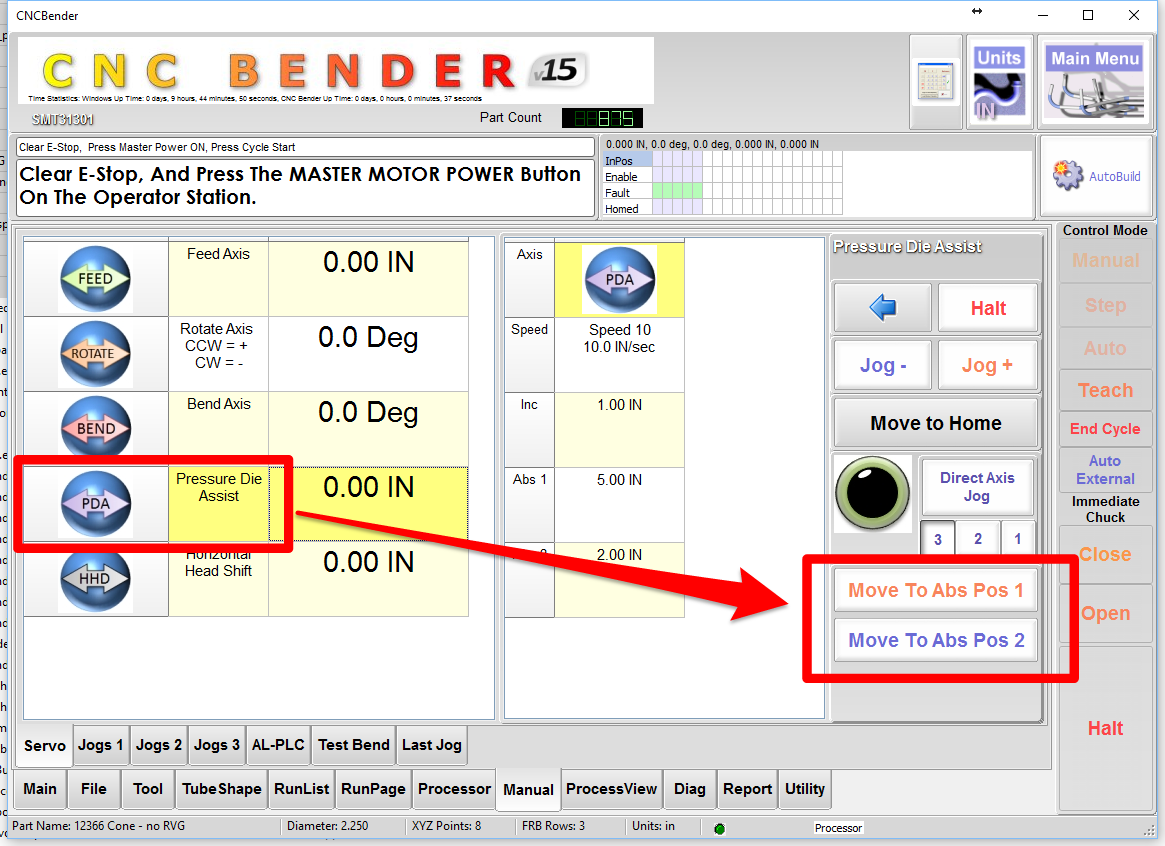The height and width of the screenshot is (846, 1165).
Task: Select the HHD horizontal head shift icon
Action: tap(95, 579)
